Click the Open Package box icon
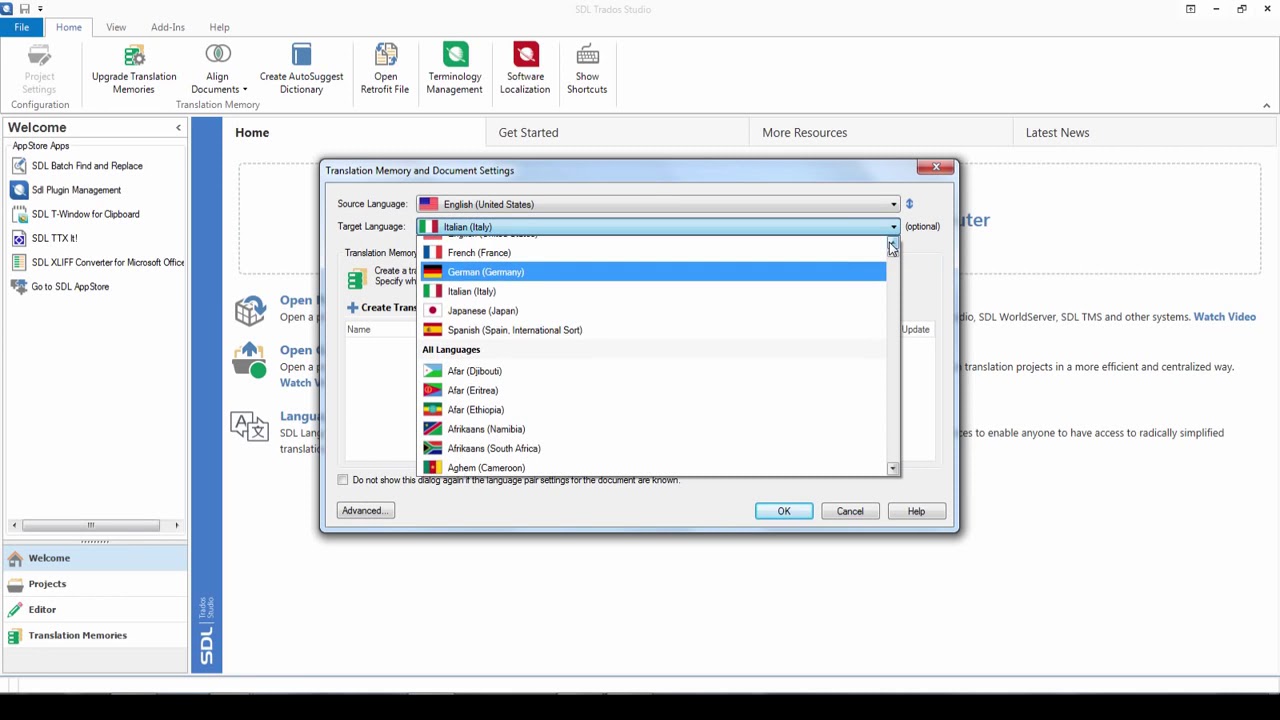 [250, 311]
